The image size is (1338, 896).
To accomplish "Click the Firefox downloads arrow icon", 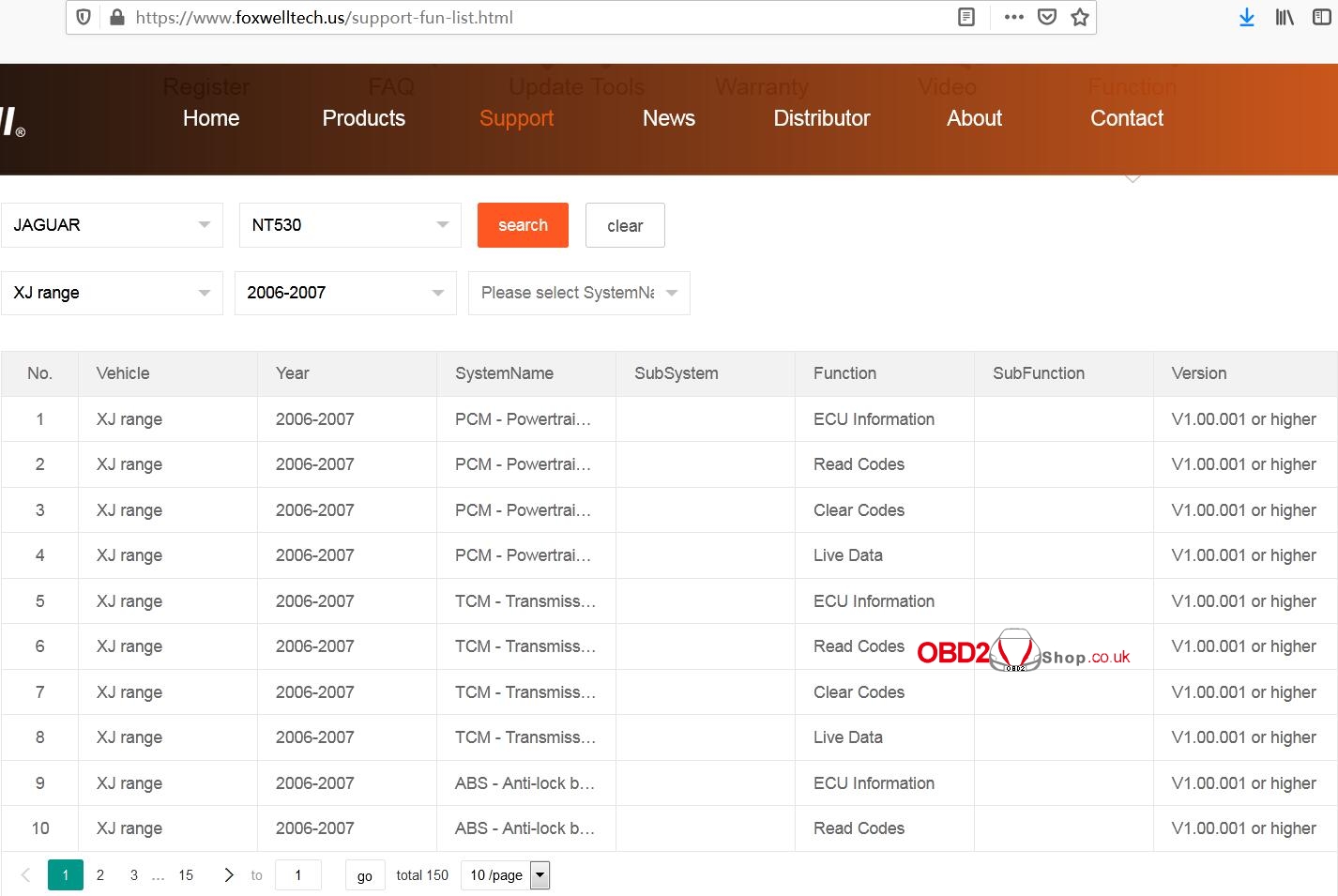I will [x=1246, y=17].
